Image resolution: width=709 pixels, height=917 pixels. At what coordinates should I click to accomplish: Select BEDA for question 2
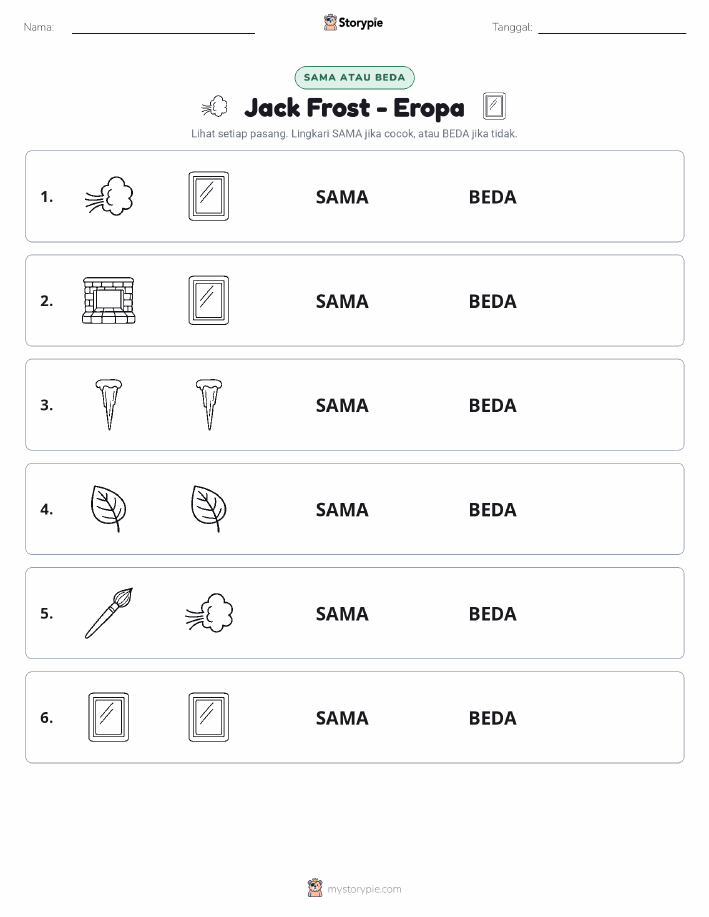(493, 301)
